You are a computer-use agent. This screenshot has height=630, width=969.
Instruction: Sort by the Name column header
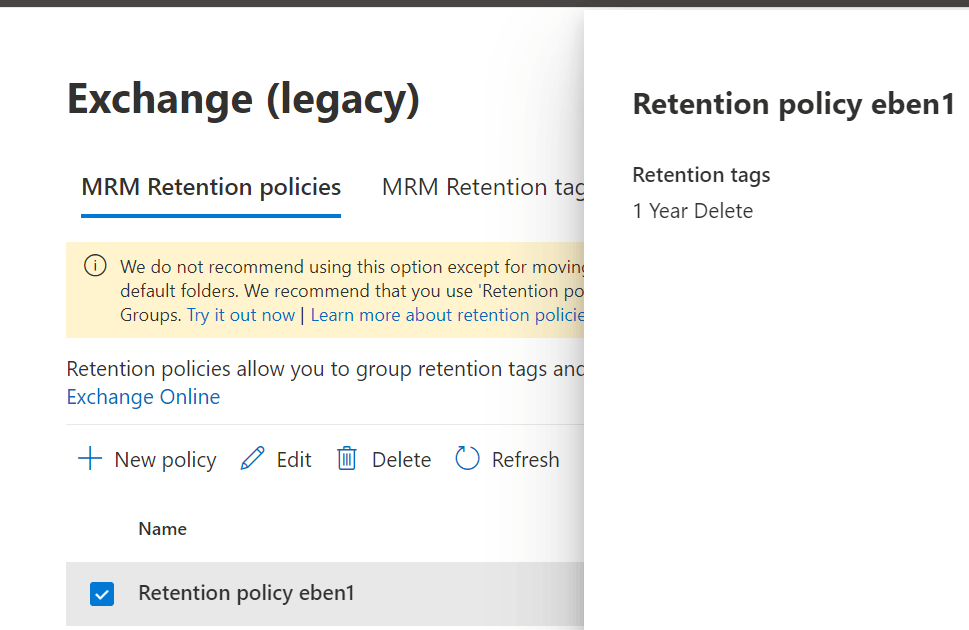point(162,529)
